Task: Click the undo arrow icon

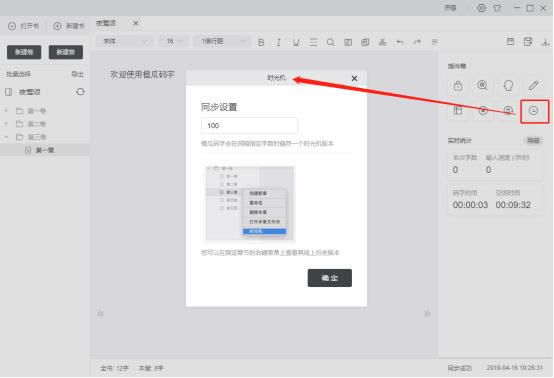Action: [400, 42]
